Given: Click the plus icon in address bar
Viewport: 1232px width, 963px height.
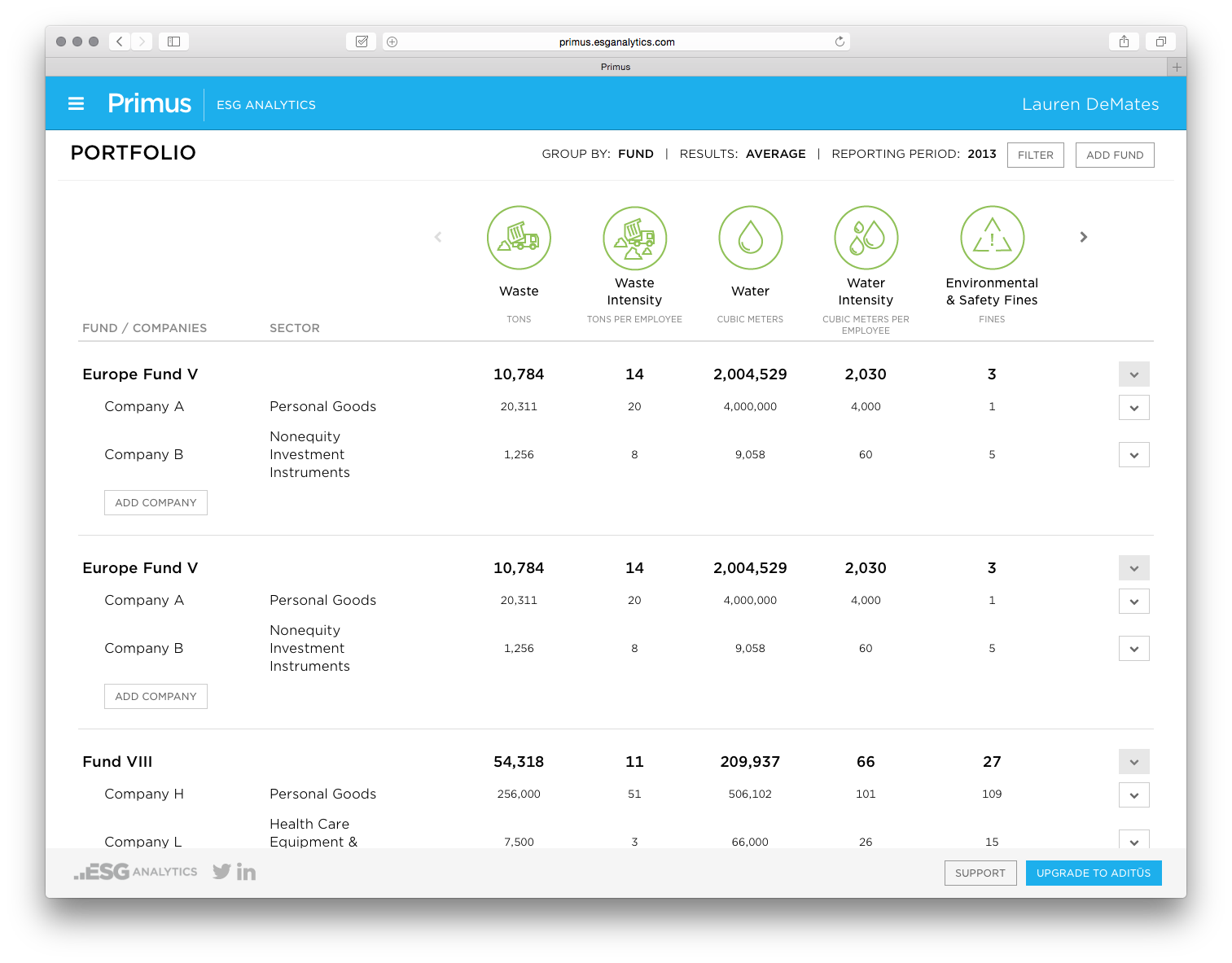Looking at the screenshot, I should pyautogui.click(x=392, y=42).
